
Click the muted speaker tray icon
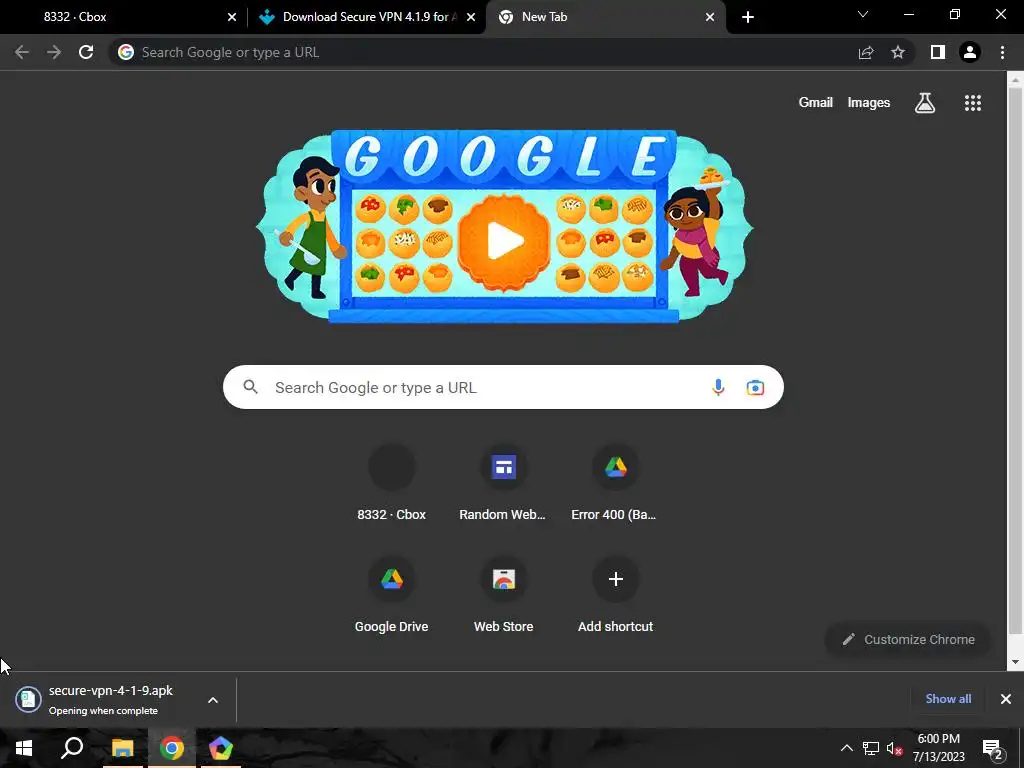894,749
